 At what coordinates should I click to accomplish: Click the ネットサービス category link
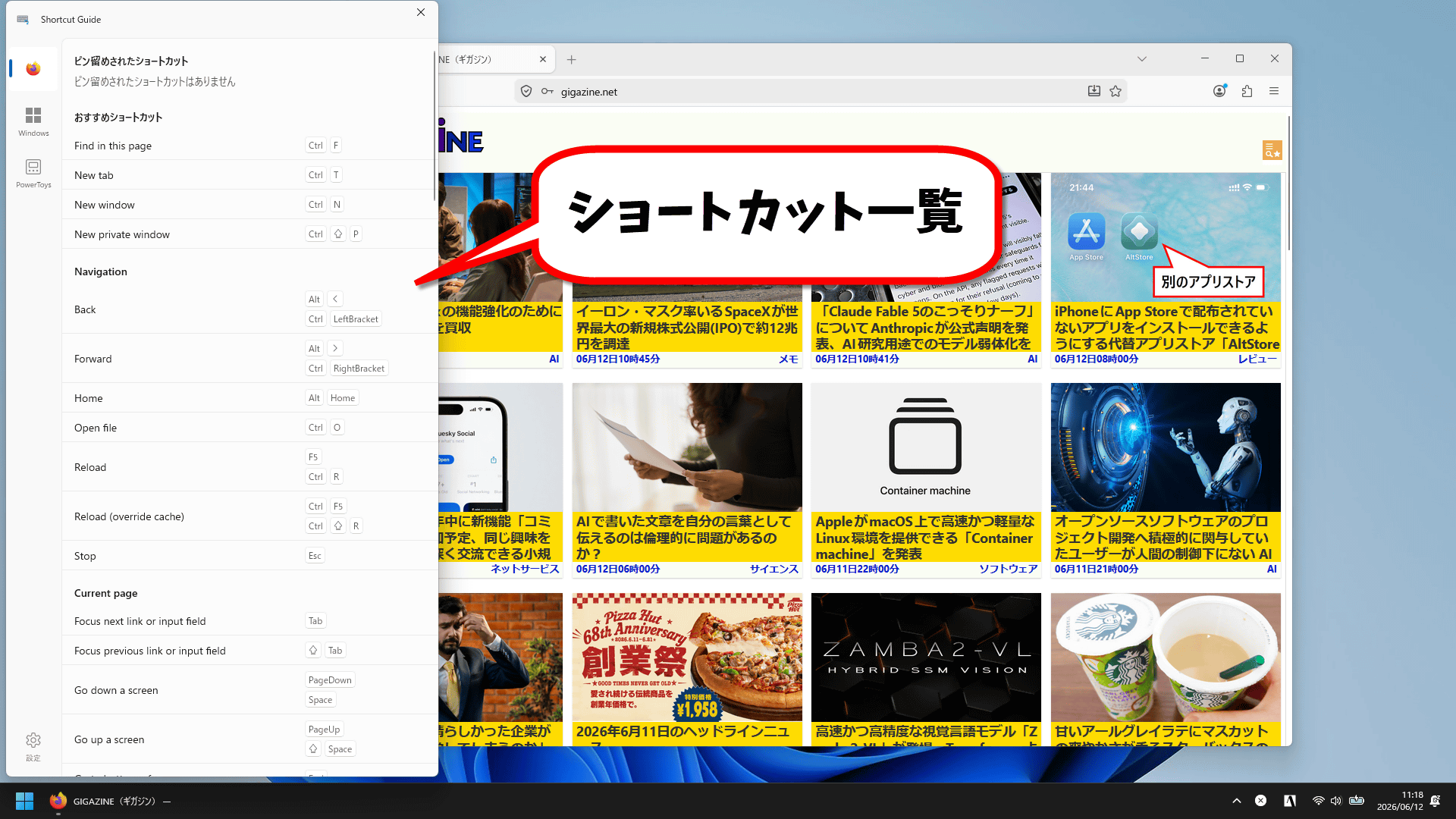click(525, 569)
